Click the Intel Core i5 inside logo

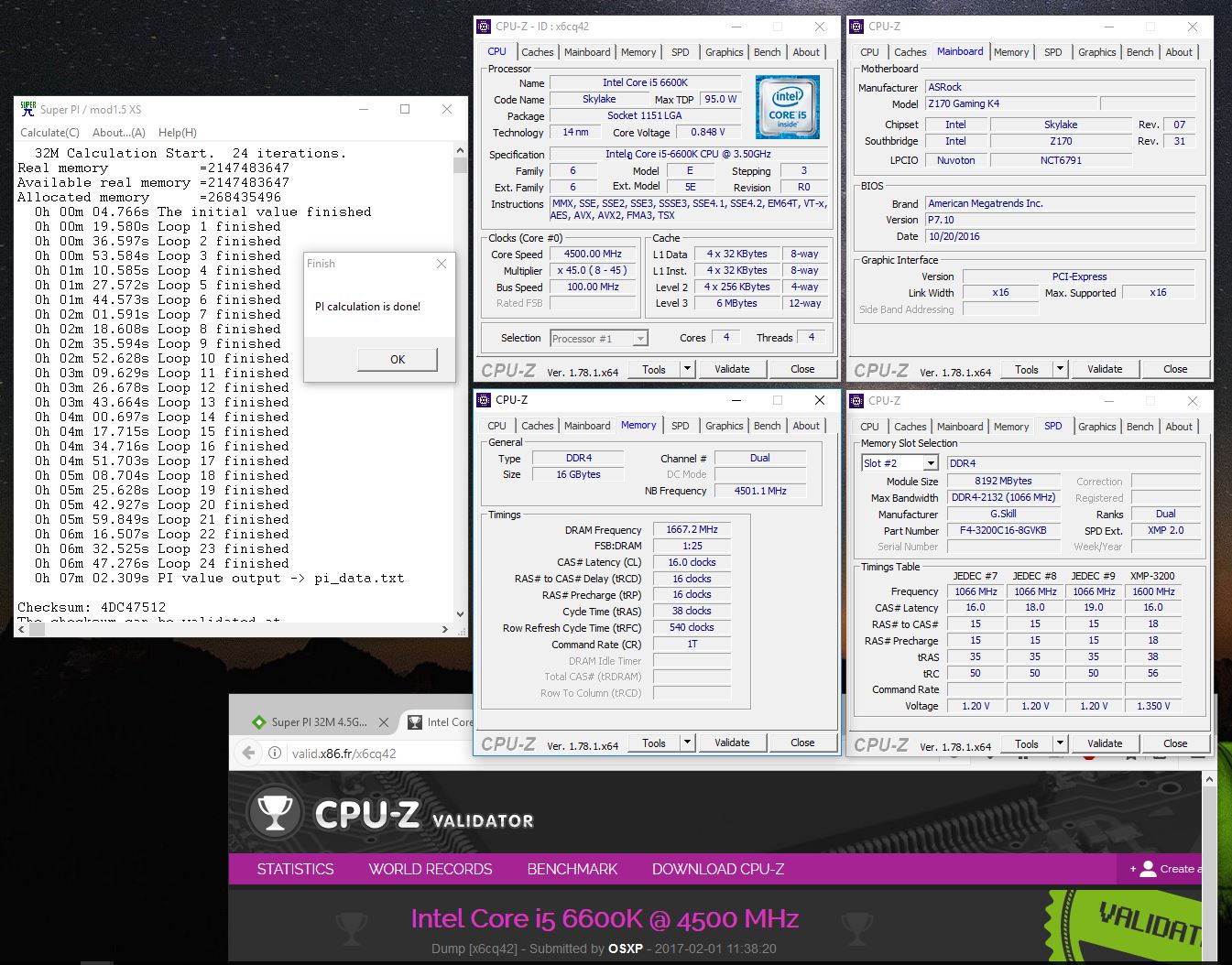click(788, 106)
